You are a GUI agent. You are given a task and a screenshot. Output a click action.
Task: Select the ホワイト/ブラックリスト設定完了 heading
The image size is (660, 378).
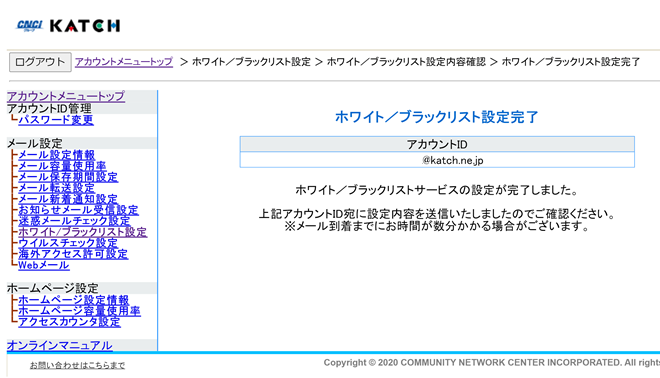436,117
